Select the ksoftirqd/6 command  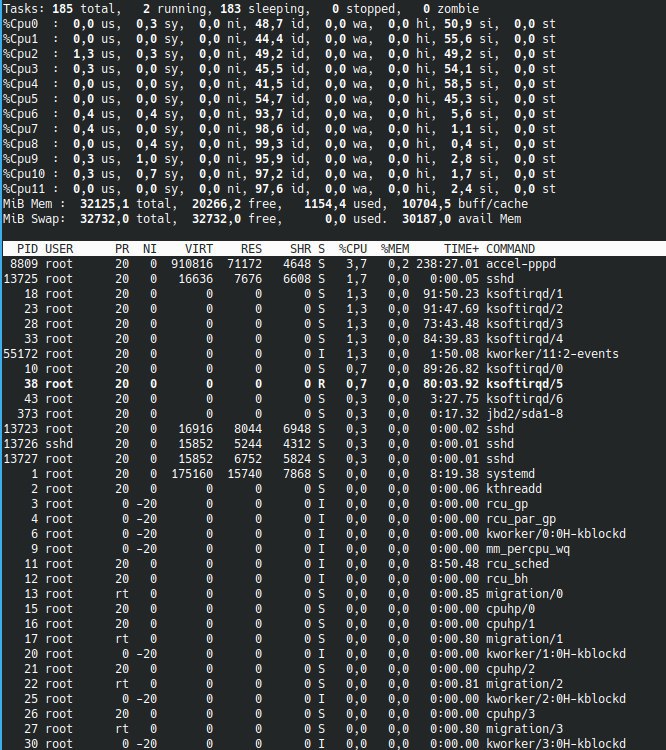click(x=524, y=398)
